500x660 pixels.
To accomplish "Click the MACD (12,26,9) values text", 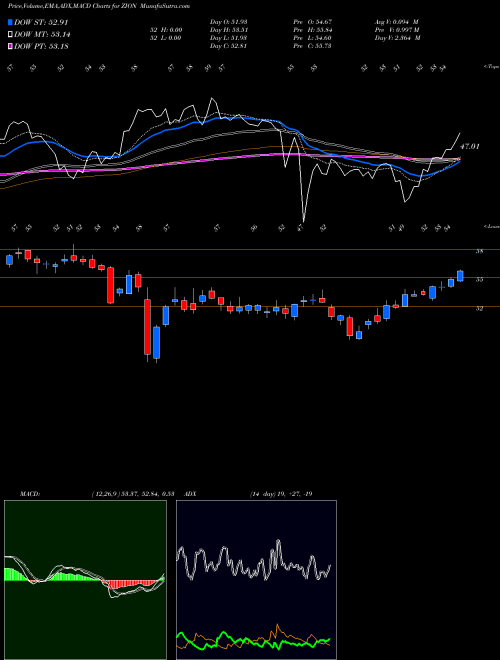I will tap(133, 494).
